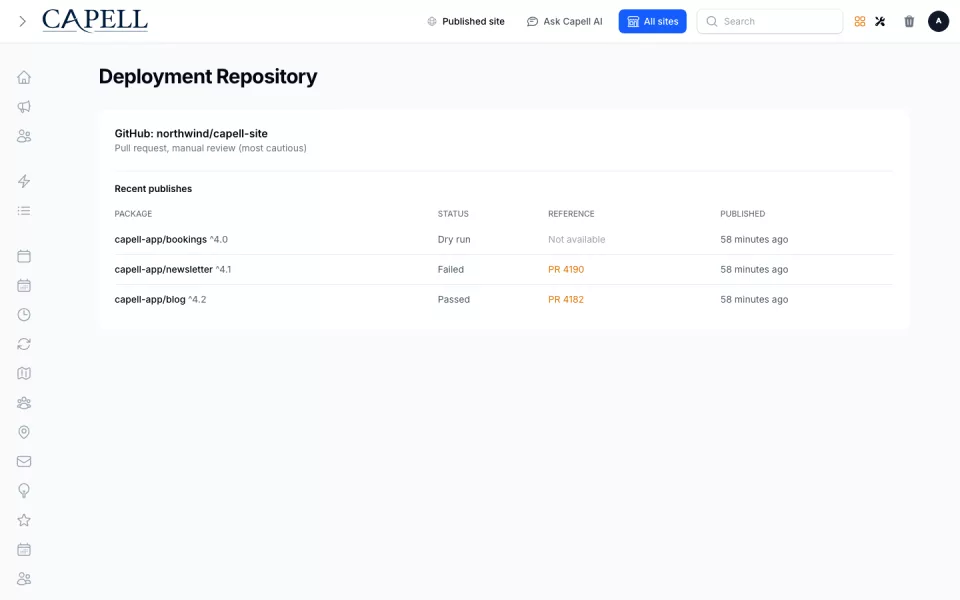Click the PUBLISHED column header

[x=743, y=214]
